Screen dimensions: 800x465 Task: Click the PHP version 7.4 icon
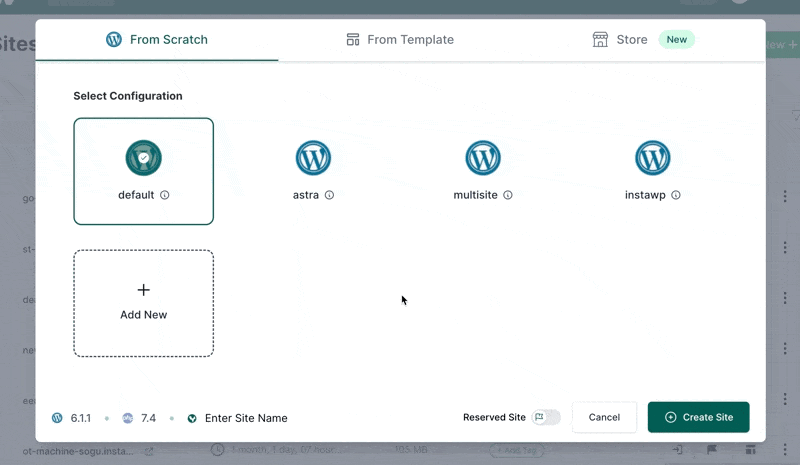pos(128,418)
